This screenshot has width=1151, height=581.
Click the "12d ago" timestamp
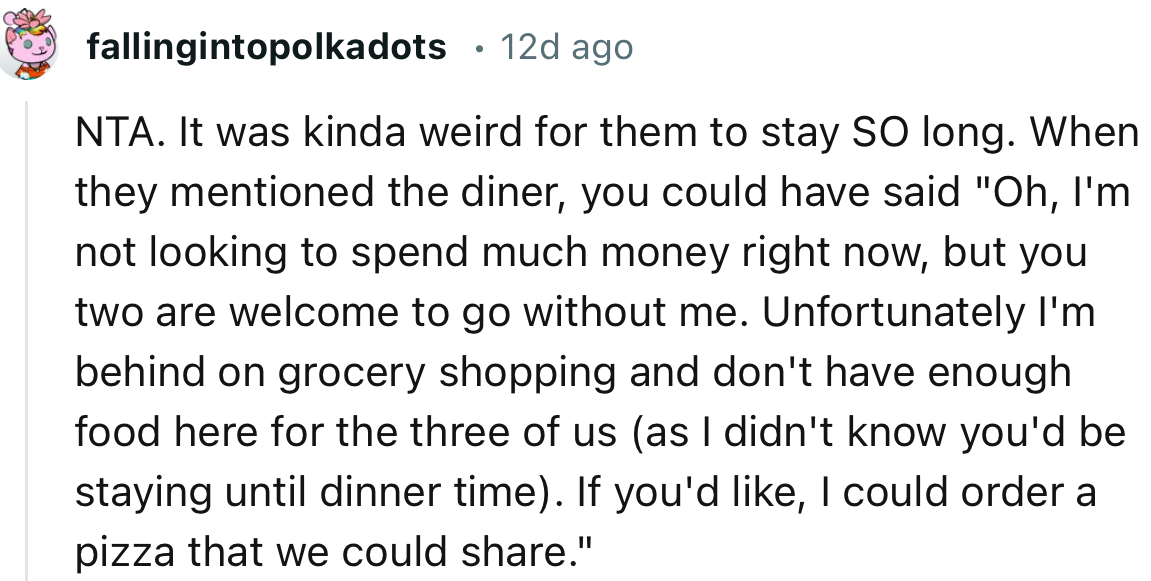pos(566,46)
